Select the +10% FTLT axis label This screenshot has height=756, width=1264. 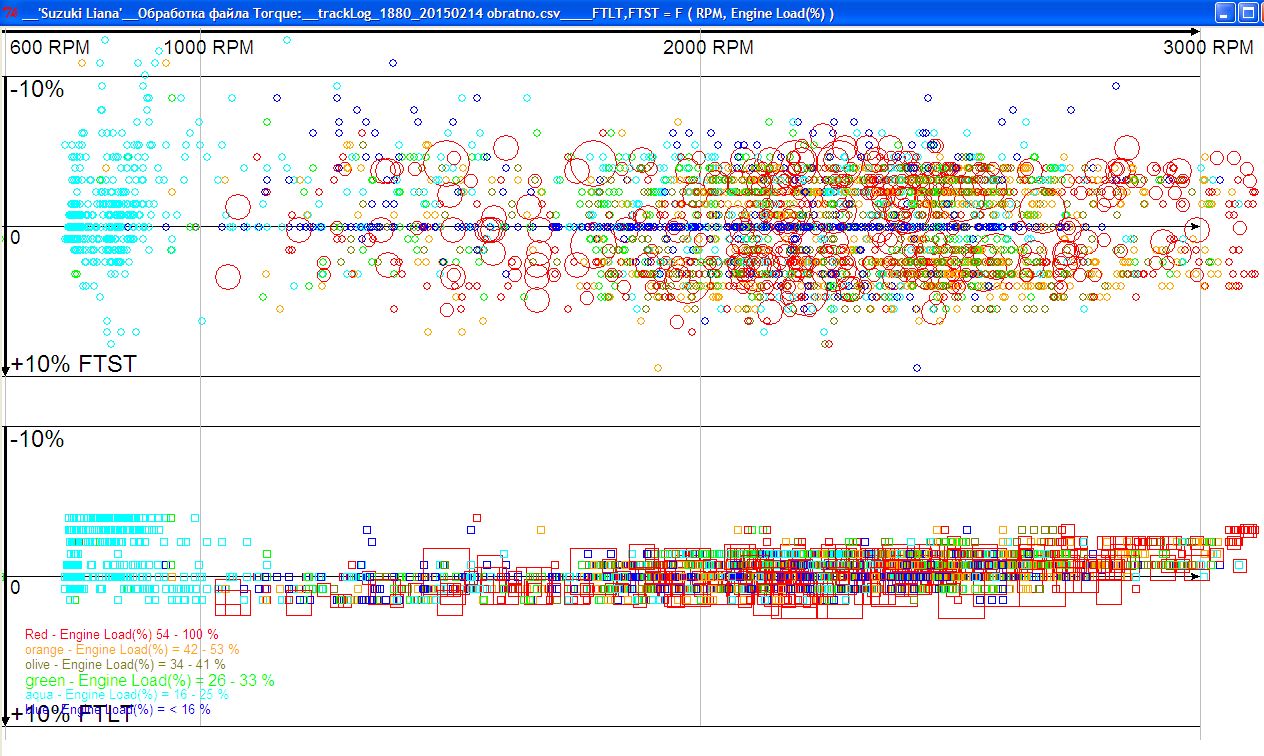coord(72,715)
